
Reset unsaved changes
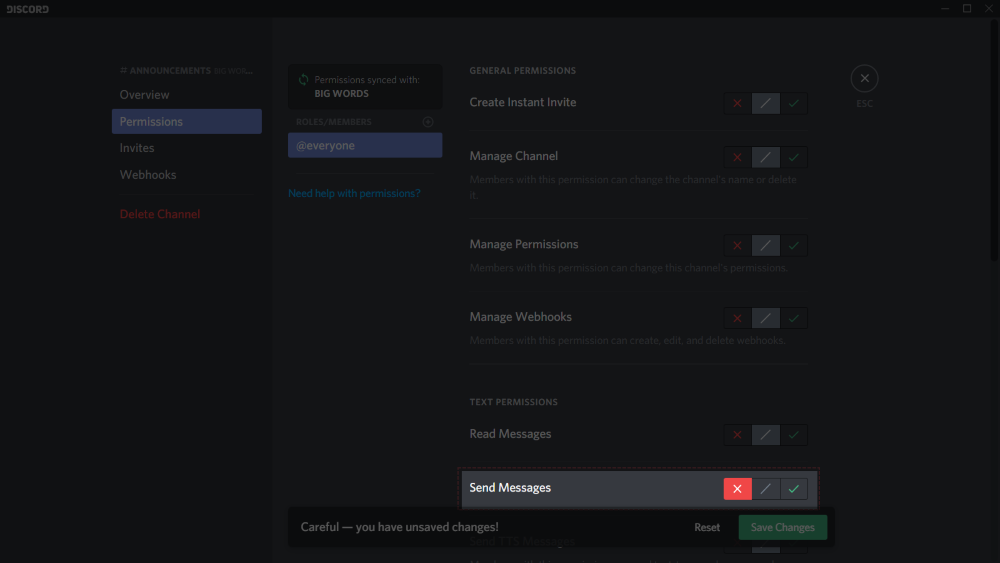(707, 527)
